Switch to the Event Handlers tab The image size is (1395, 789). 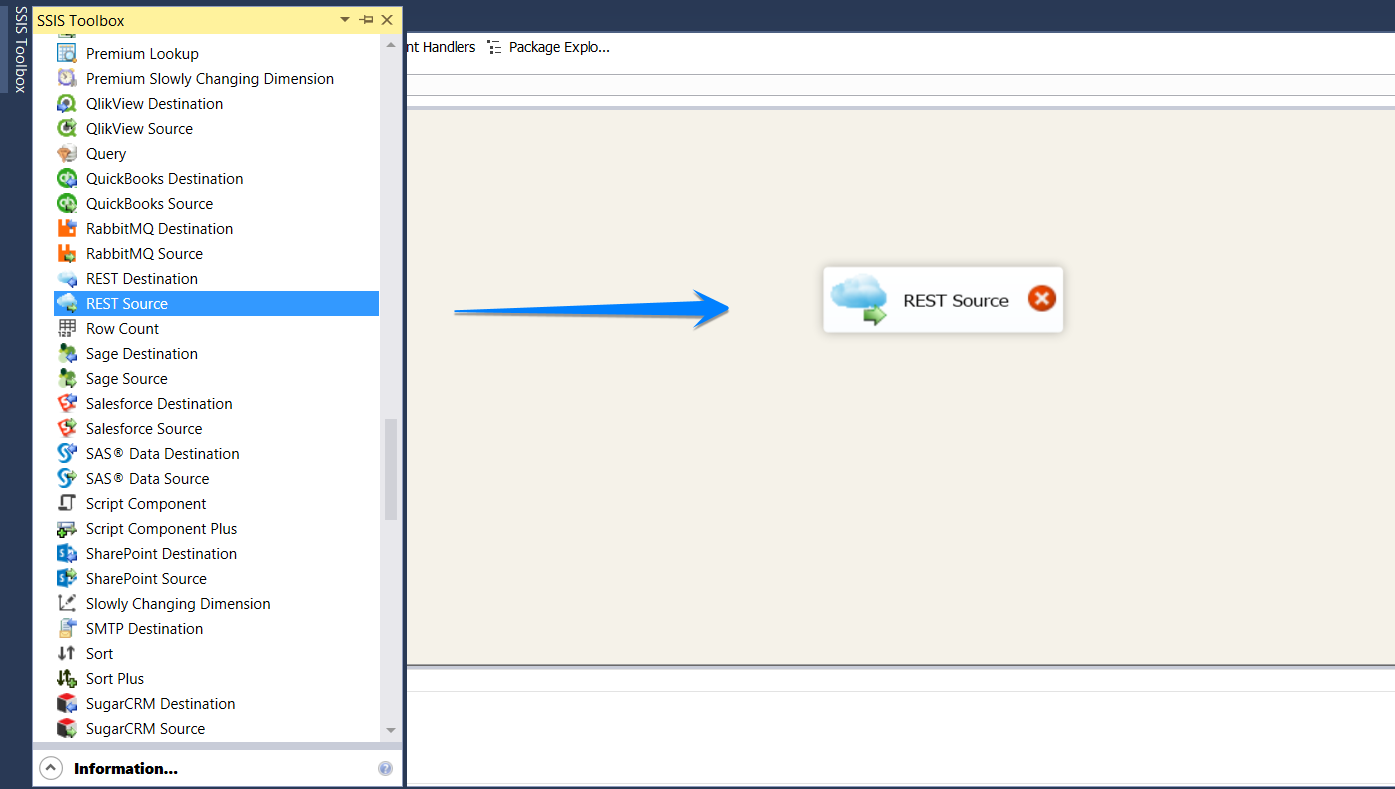tap(441, 47)
